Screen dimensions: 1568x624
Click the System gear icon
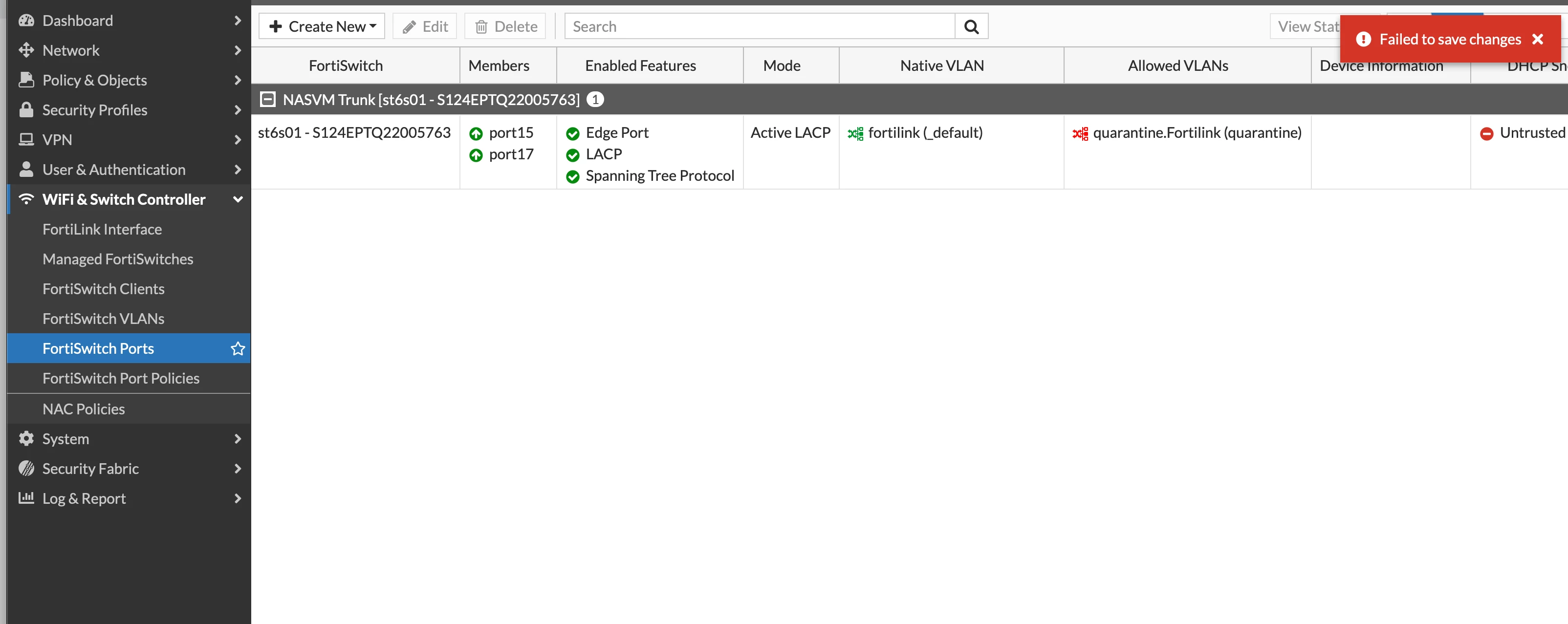(x=26, y=438)
